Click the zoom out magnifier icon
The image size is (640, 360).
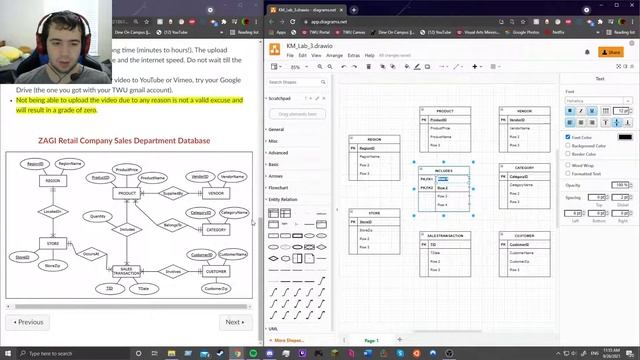330,67
